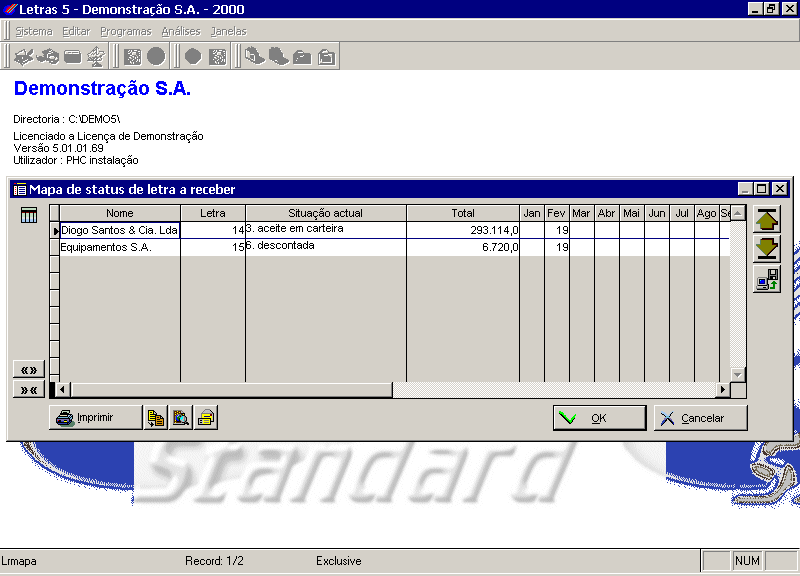Screen dimensions: 800x576
Task: Select the Diogo Santos & Cia. Lda cell
Action: tap(120, 230)
